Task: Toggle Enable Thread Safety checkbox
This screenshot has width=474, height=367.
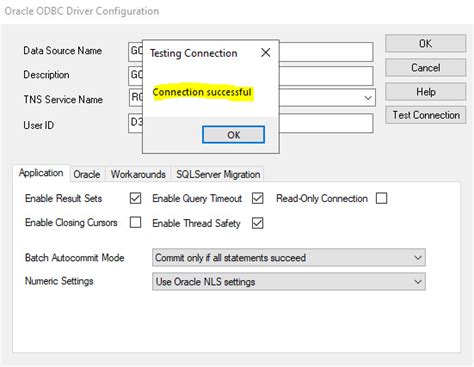Action: click(257, 223)
